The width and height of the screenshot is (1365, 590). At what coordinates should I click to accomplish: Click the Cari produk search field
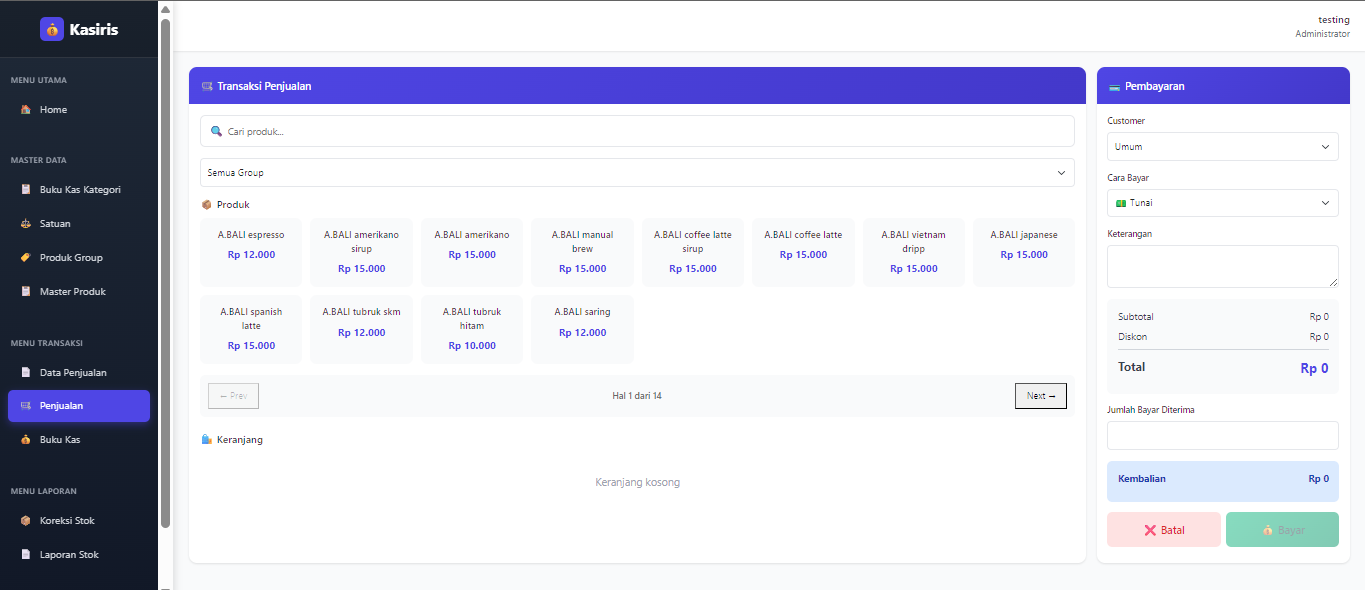click(x=637, y=131)
